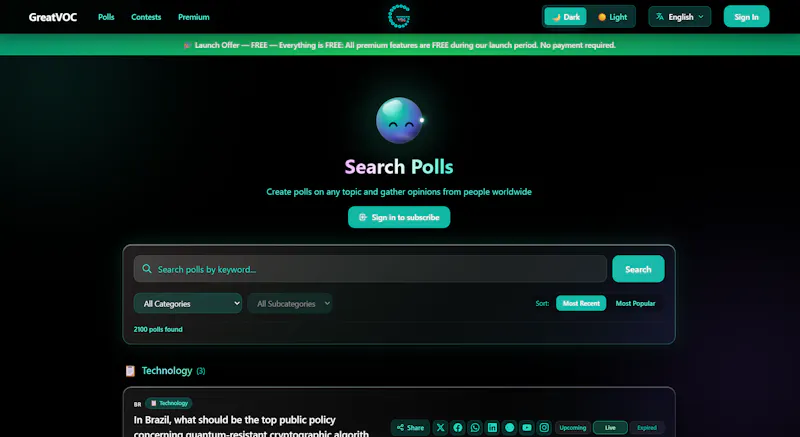Sort polls by Most Recent
This screenshot has height=437, width=800.
click(x=581, y=303)
